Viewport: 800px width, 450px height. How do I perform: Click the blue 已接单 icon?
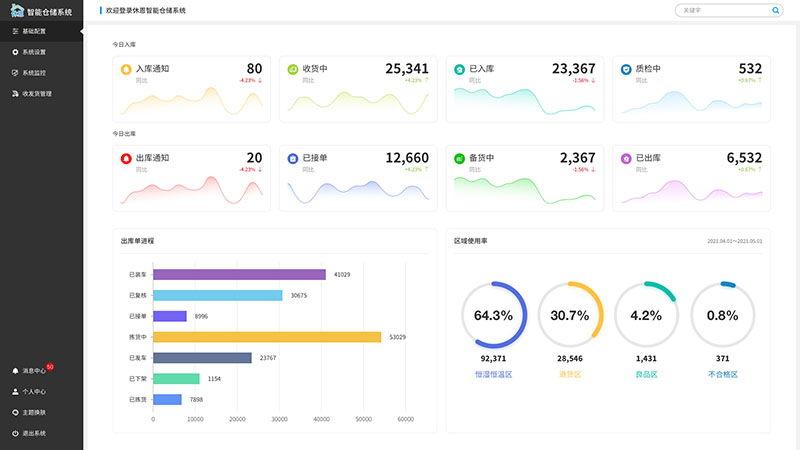[x=293, y=159]
